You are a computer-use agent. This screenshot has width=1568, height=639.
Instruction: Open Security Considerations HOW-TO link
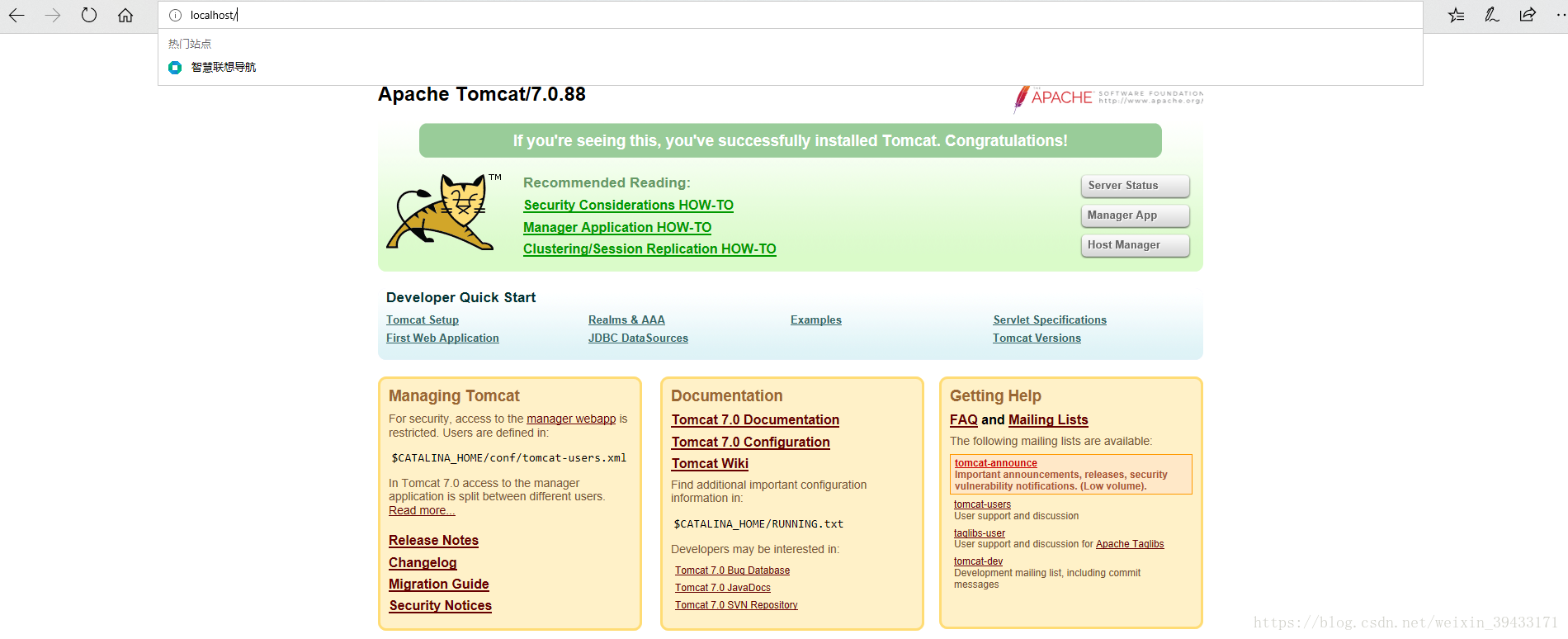(x=628, y=206)
